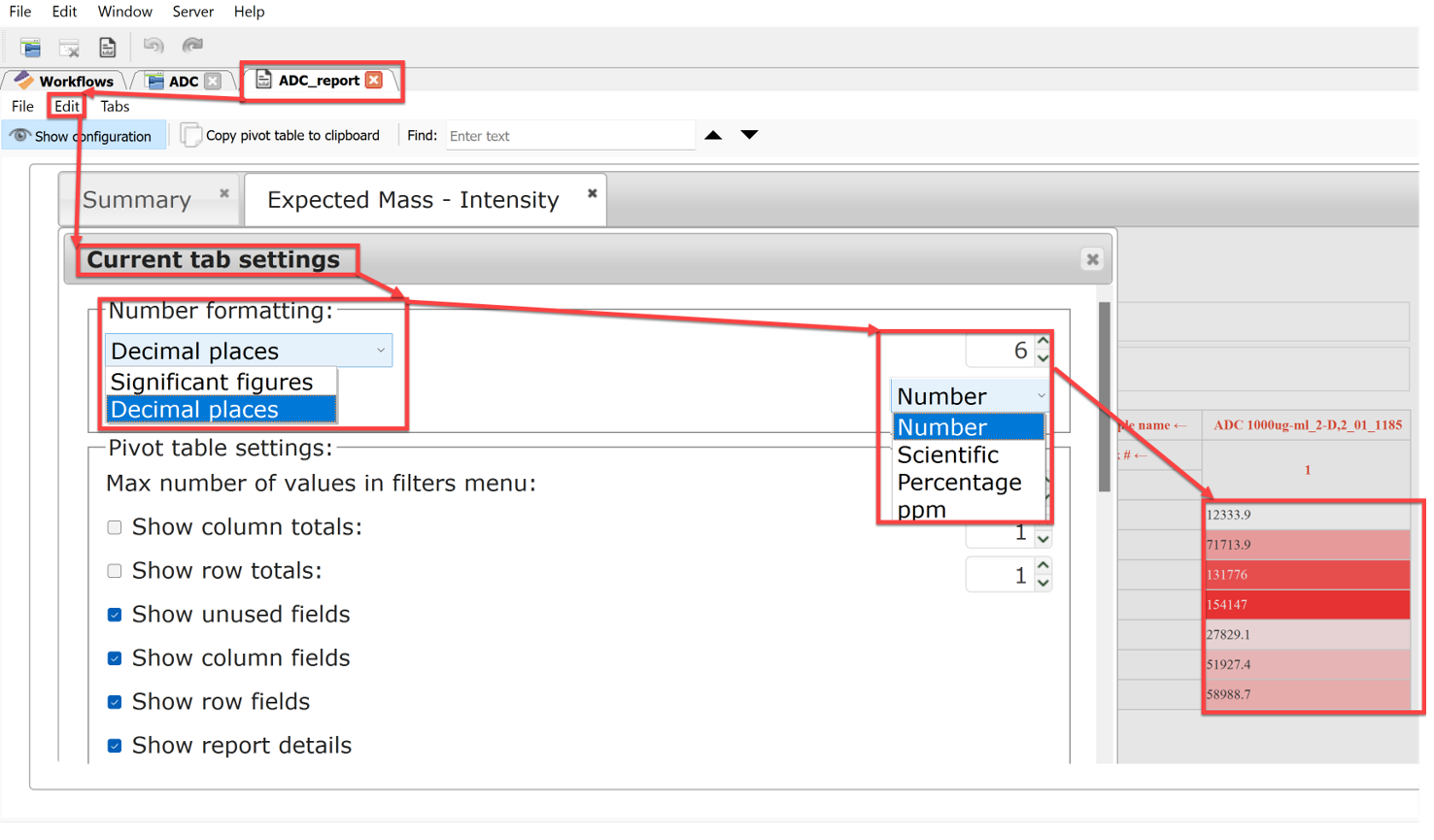Click the settings panel vertical scrollbar
Screen dimensions: 1434x840
coord(1104,397)
